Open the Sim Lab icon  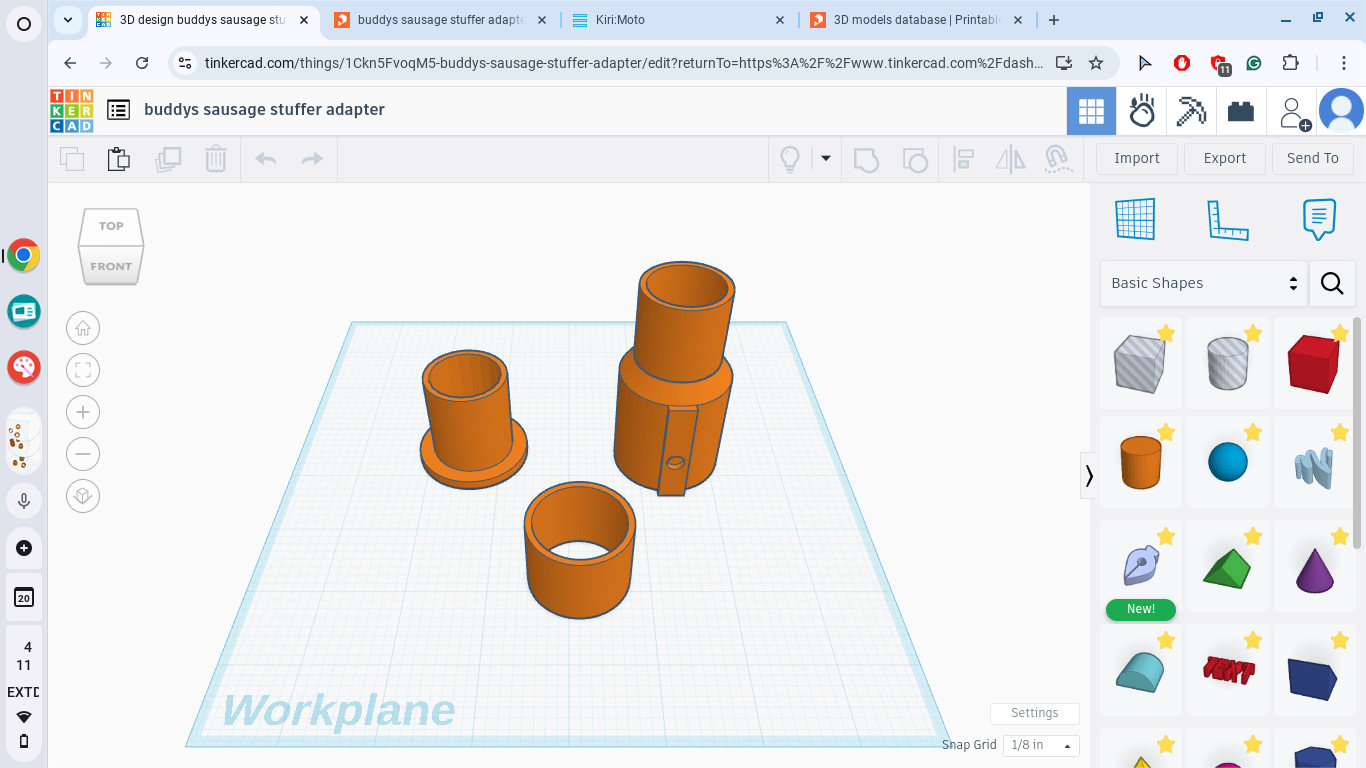click(x=1142, y=110)
